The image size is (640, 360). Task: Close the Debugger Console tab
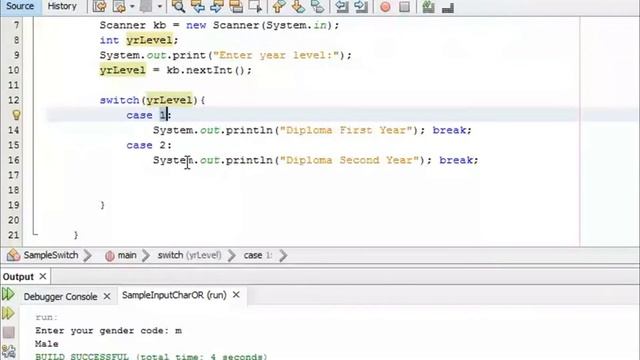click(x=107, y=296)
